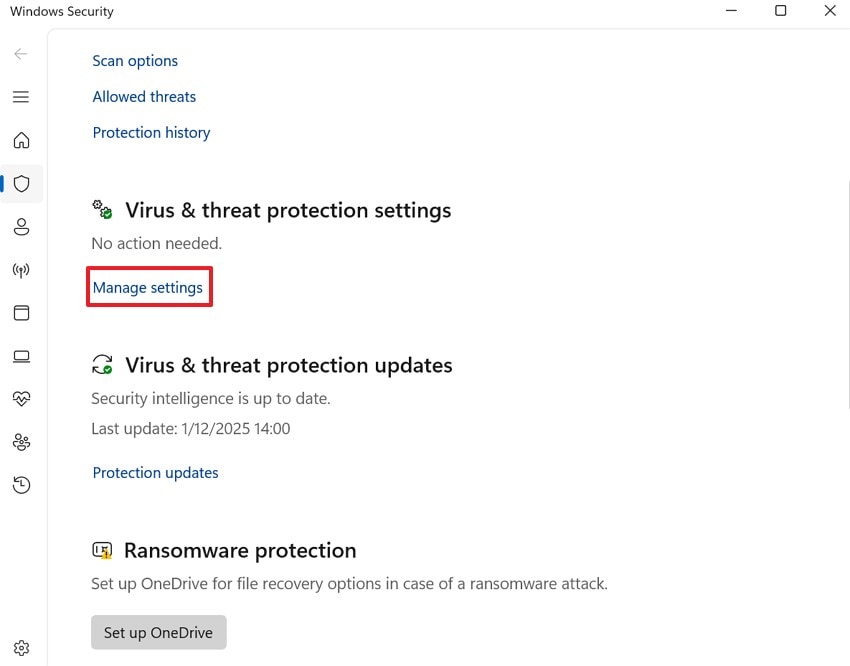Open Family options in the sidebar
The width and height of the screenshot is (850, 666).
point(21,442)
